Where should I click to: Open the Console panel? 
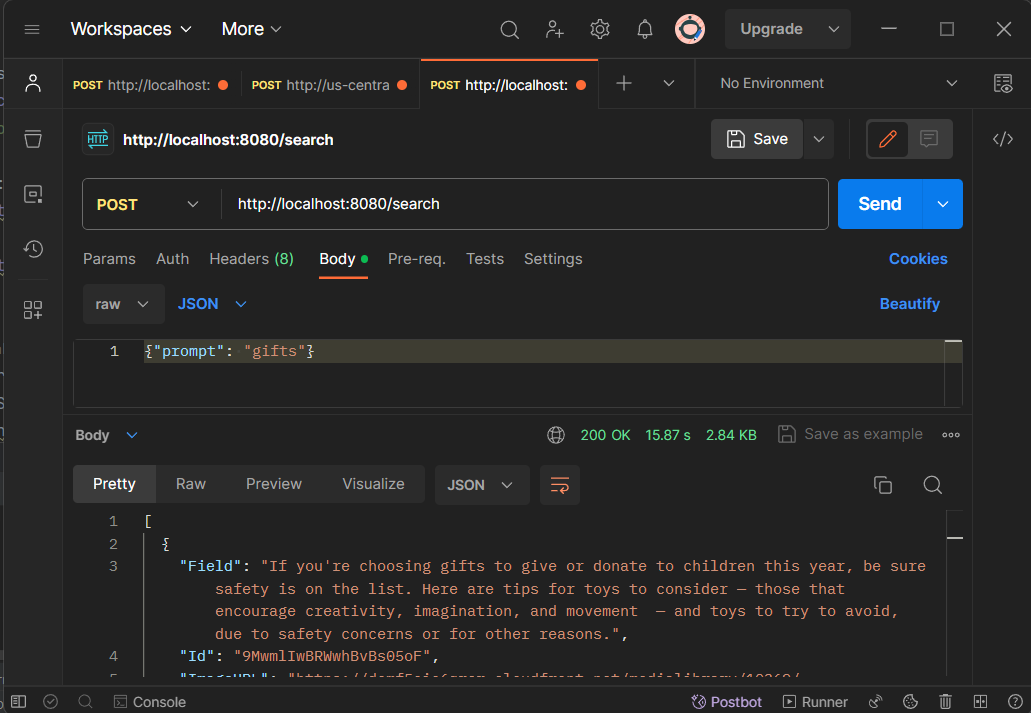pyautogui.click(x=149, y=702)
